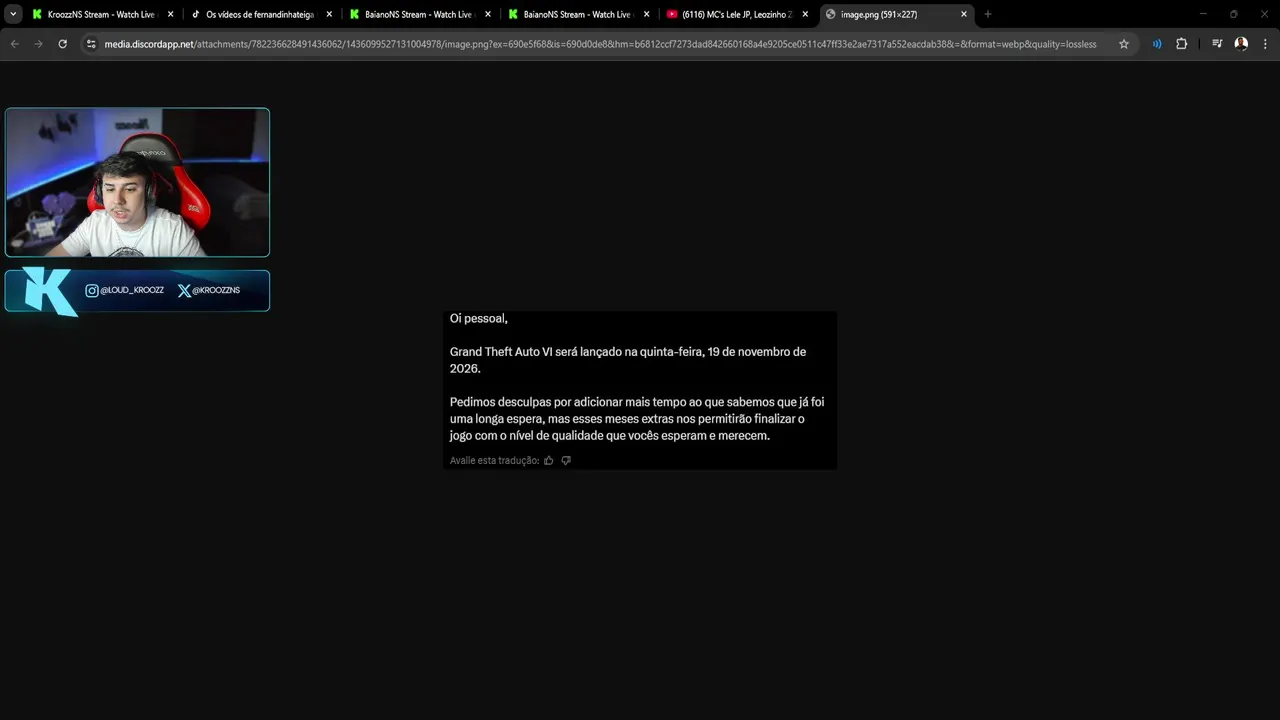Click the blue audio-playing extension icon

point(1157,44)
